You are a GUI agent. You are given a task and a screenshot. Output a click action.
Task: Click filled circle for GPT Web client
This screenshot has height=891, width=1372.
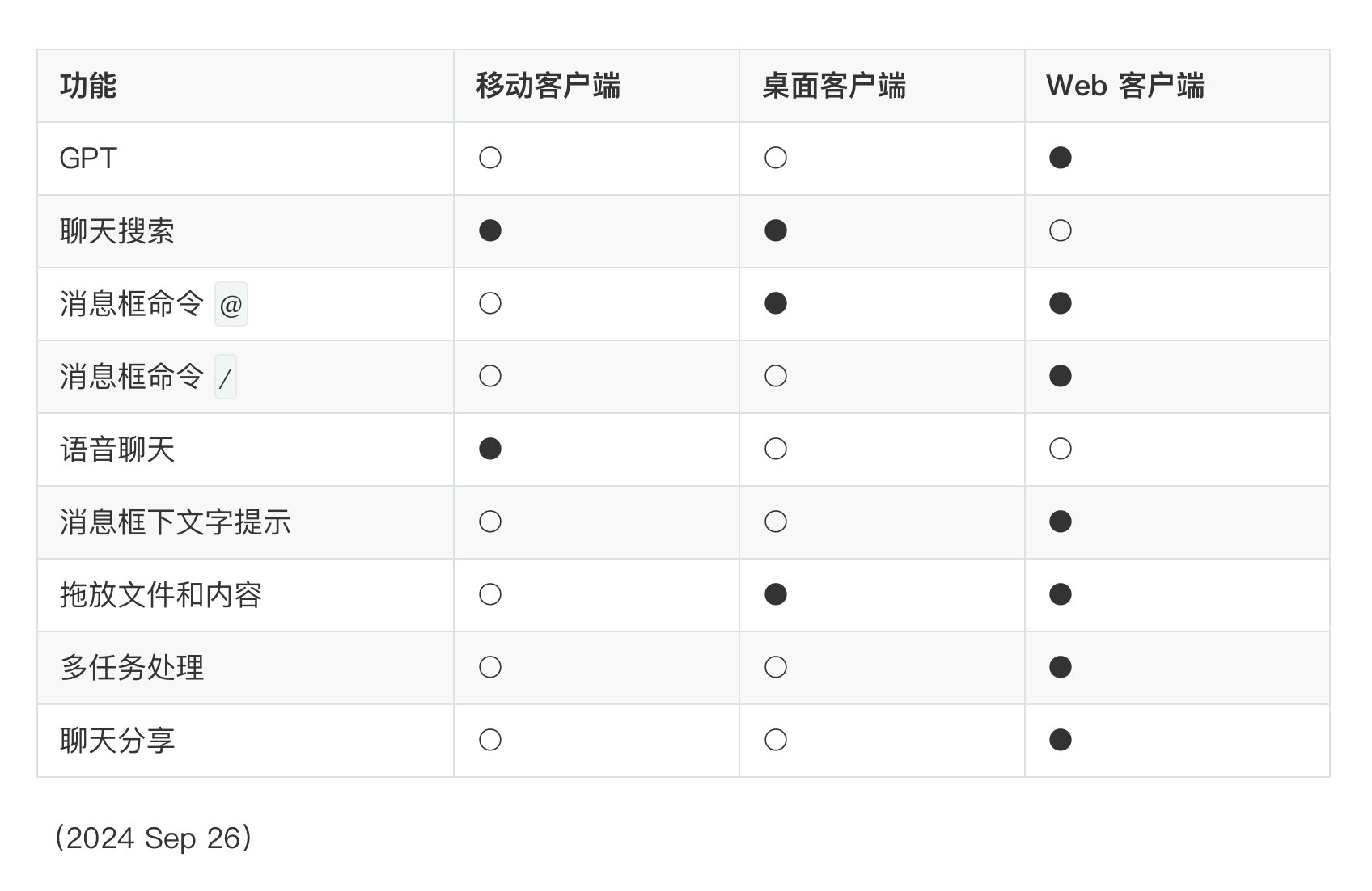coord(1060,158)
